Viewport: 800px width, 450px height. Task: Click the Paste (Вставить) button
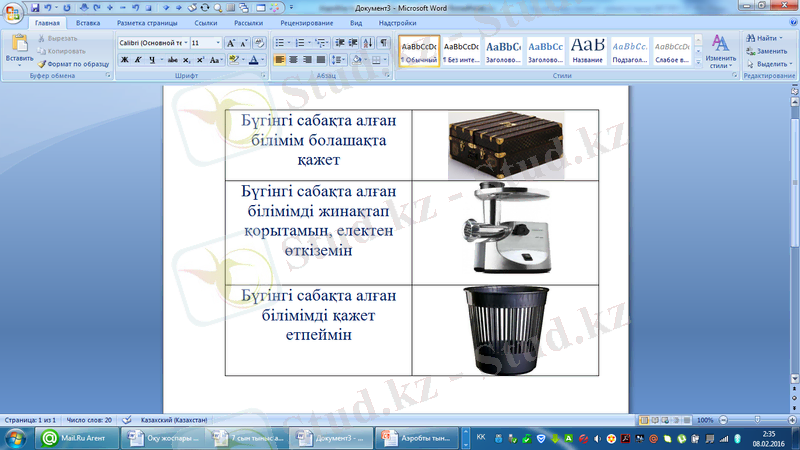click(x=19, y=50)
